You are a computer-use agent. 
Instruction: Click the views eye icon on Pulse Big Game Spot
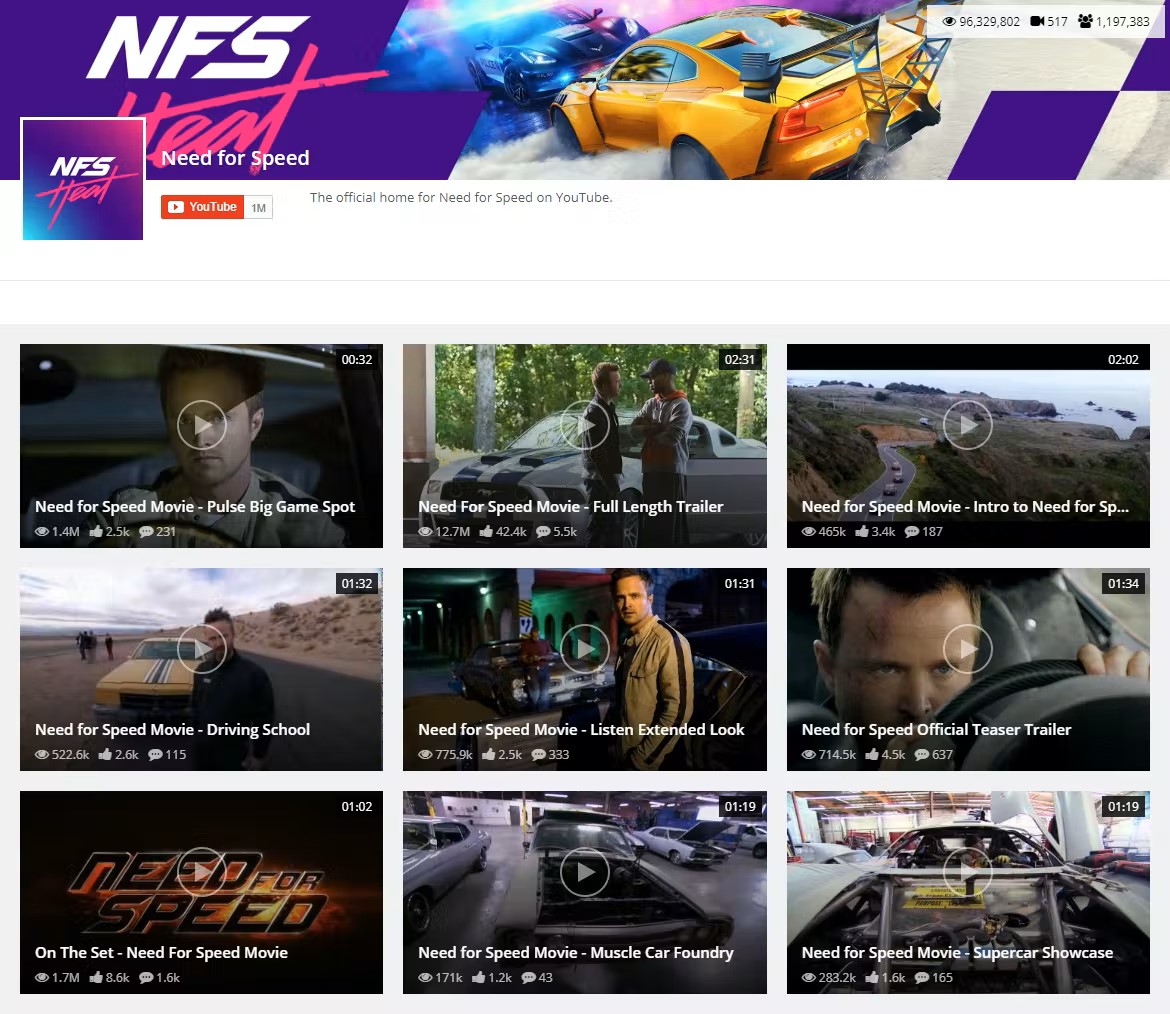[42, 532]
